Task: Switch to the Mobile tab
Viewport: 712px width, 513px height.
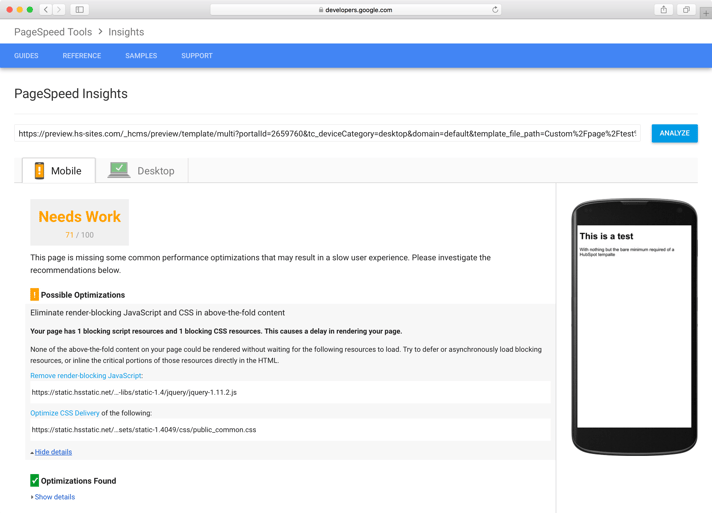Action: click(59, 171)
